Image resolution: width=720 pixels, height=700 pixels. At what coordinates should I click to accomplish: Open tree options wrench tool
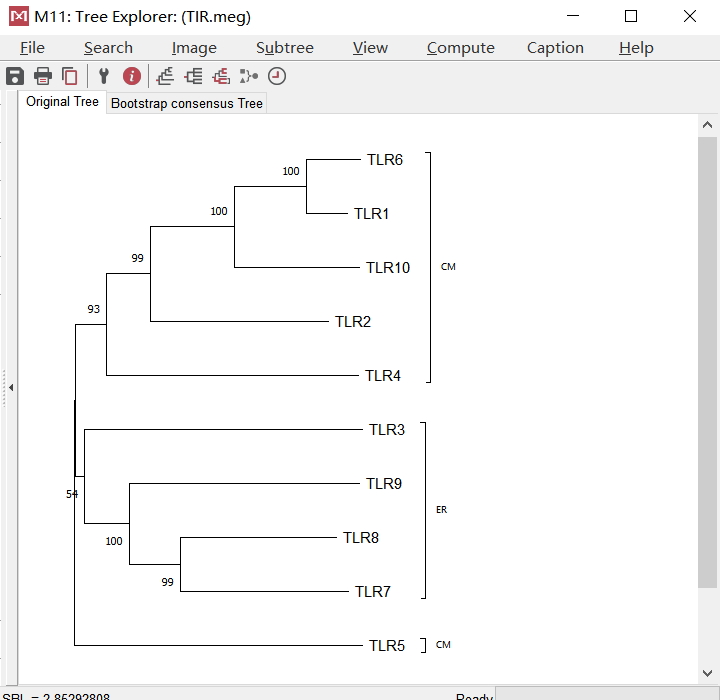tap(104, 76)
